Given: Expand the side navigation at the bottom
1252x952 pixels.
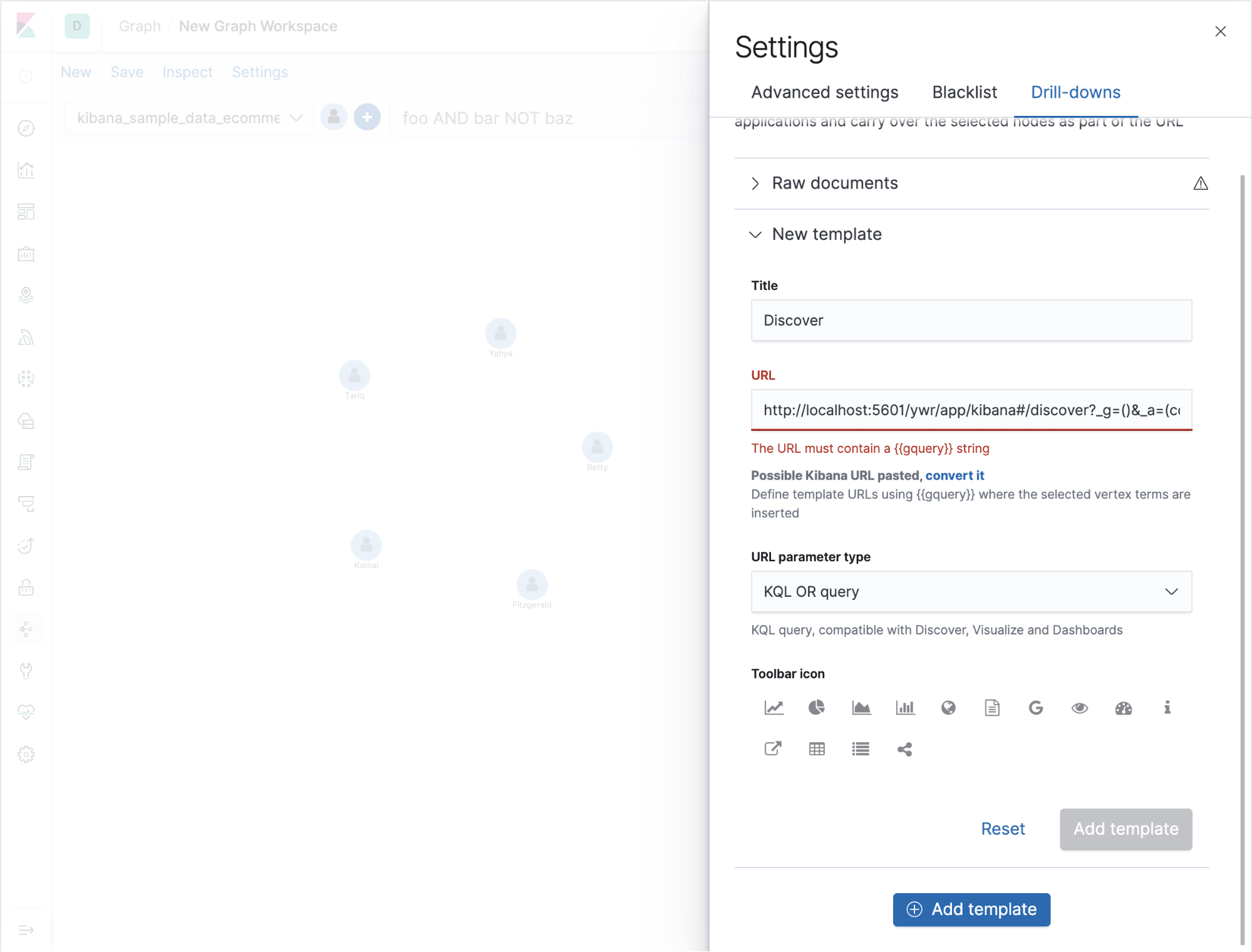Looking at the screenshot, I should pos(26,930).
